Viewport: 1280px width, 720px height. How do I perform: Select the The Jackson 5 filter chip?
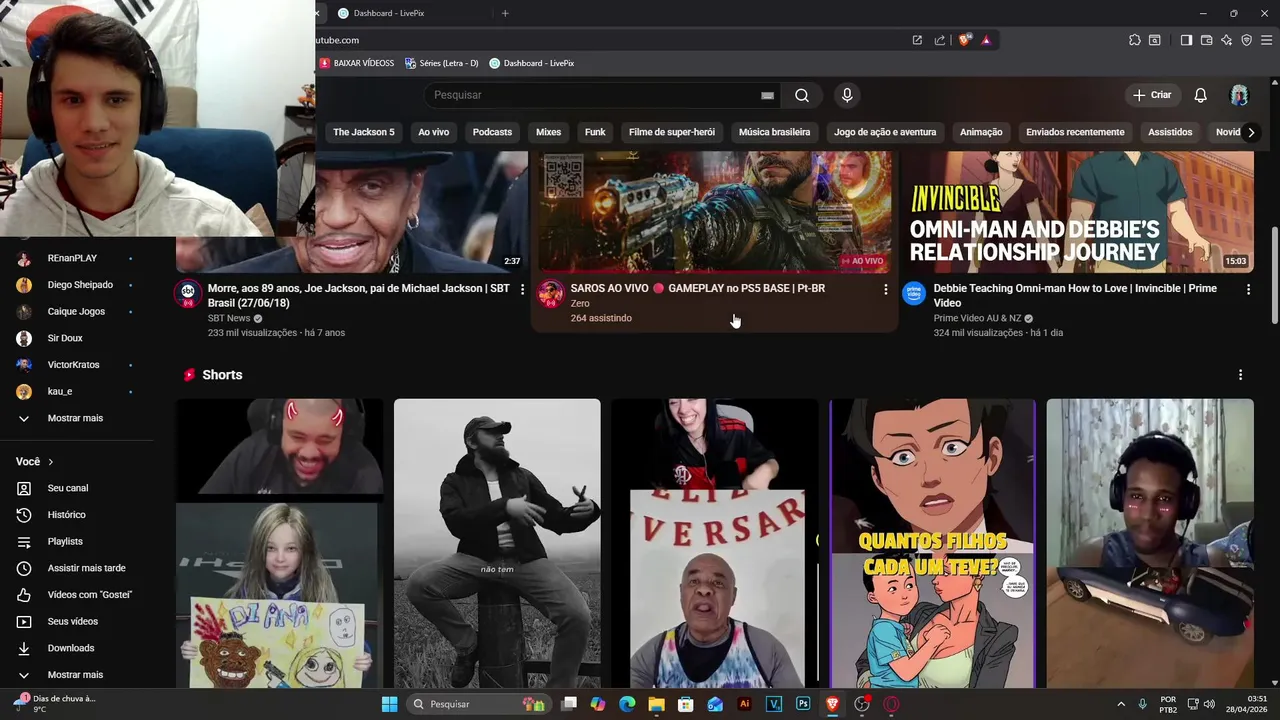364,132
